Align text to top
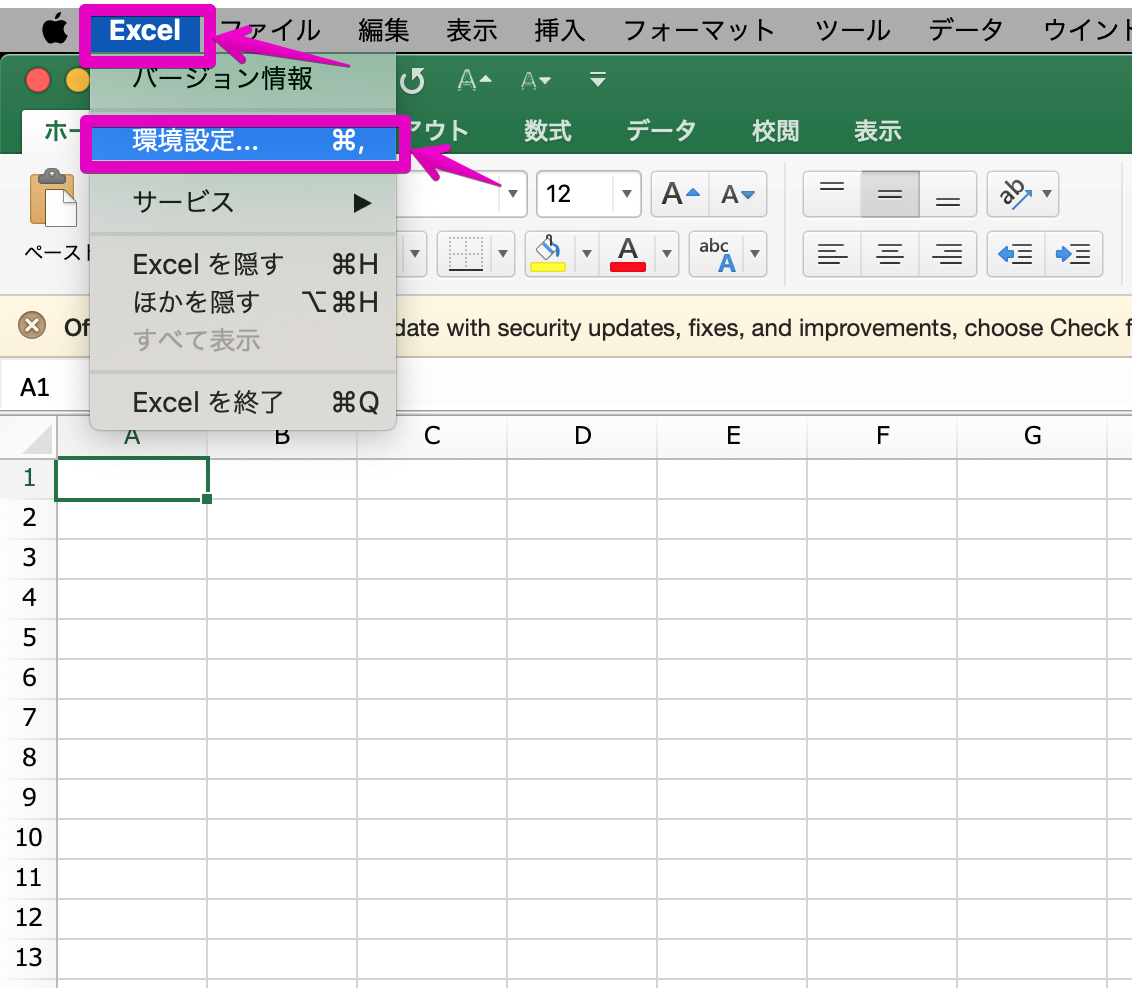 [x=832, y=193]
